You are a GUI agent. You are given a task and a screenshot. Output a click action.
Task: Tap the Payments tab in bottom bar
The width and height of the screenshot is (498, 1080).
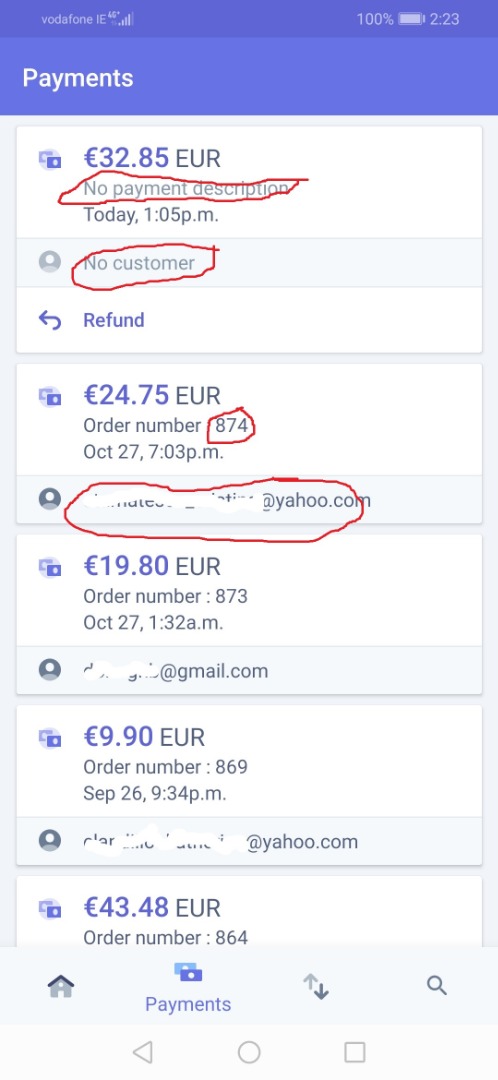click(187, 988)
